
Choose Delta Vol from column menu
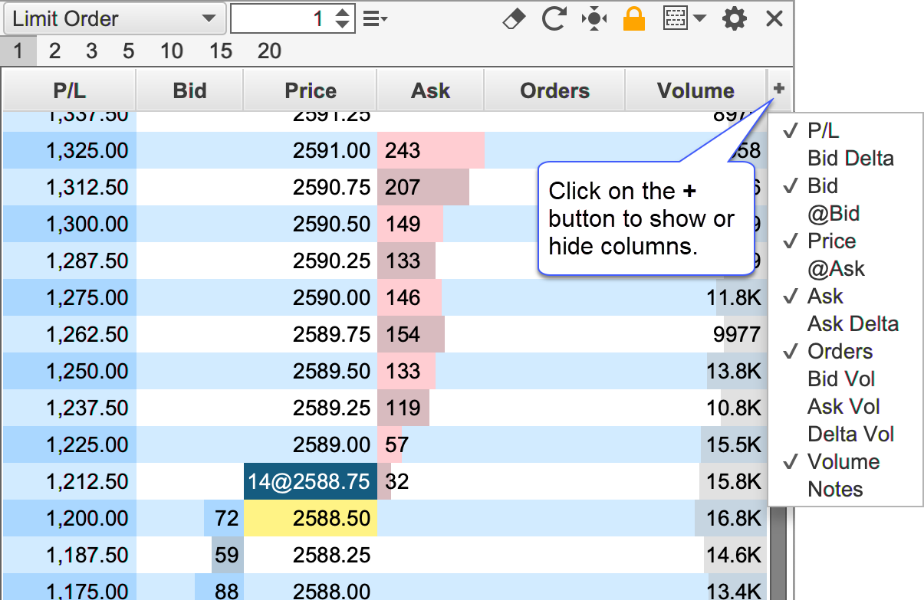coord(850,434)
